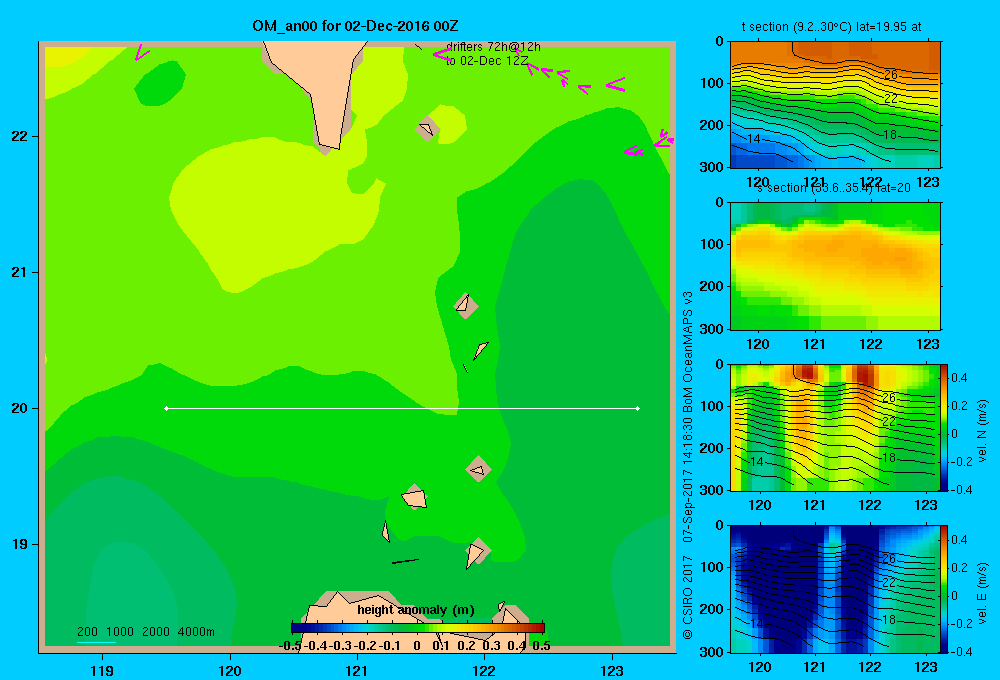Screen dimensions: 1000x680
Task: Click the 'to 02-Dec 12Z' label
Action: point(487,61)
